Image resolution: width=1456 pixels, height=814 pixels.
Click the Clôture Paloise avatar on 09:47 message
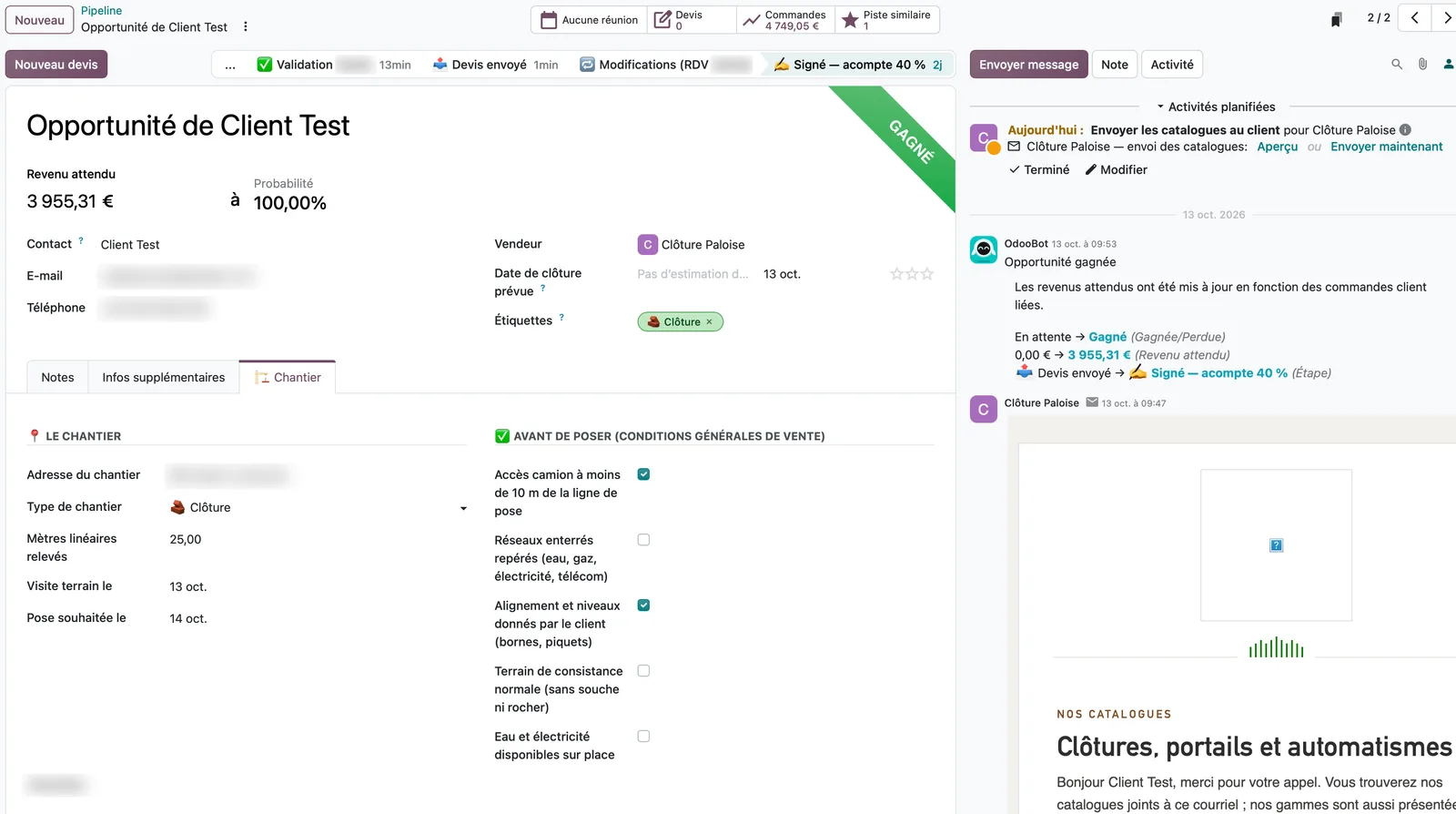[984, 410]
